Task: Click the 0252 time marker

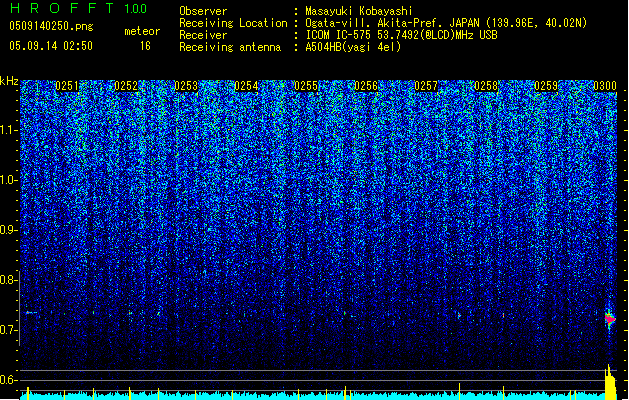Action: point(126,86)
